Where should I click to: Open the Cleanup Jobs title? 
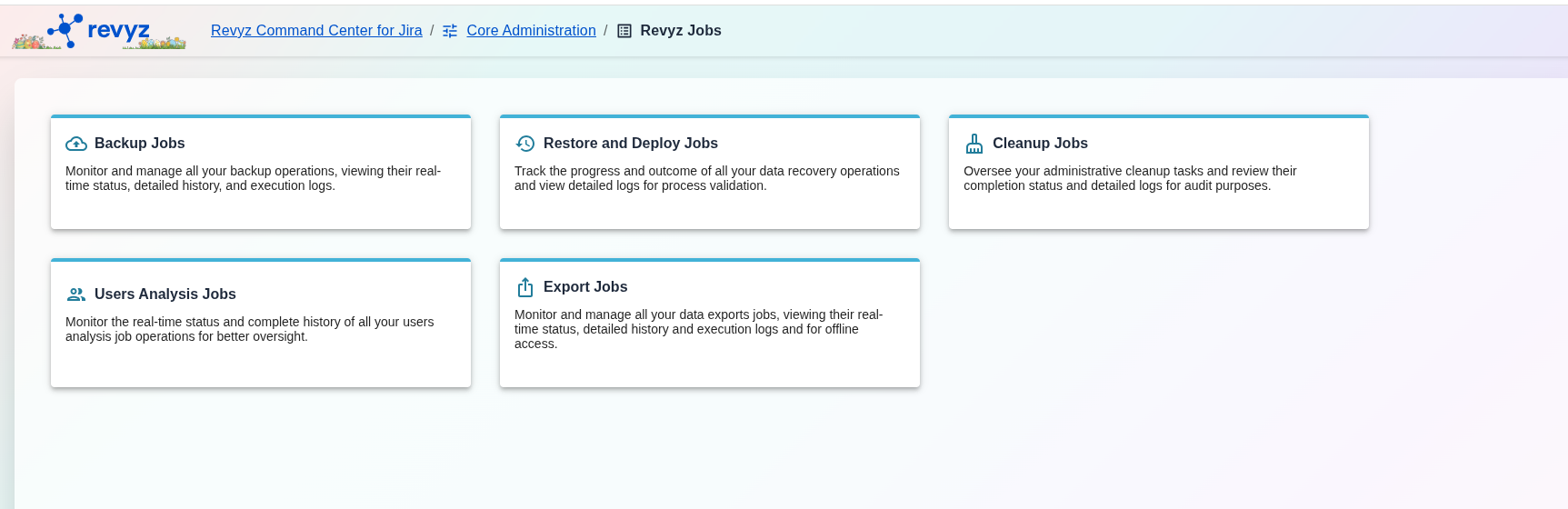pyautogui.click(x=1040, y=144)
